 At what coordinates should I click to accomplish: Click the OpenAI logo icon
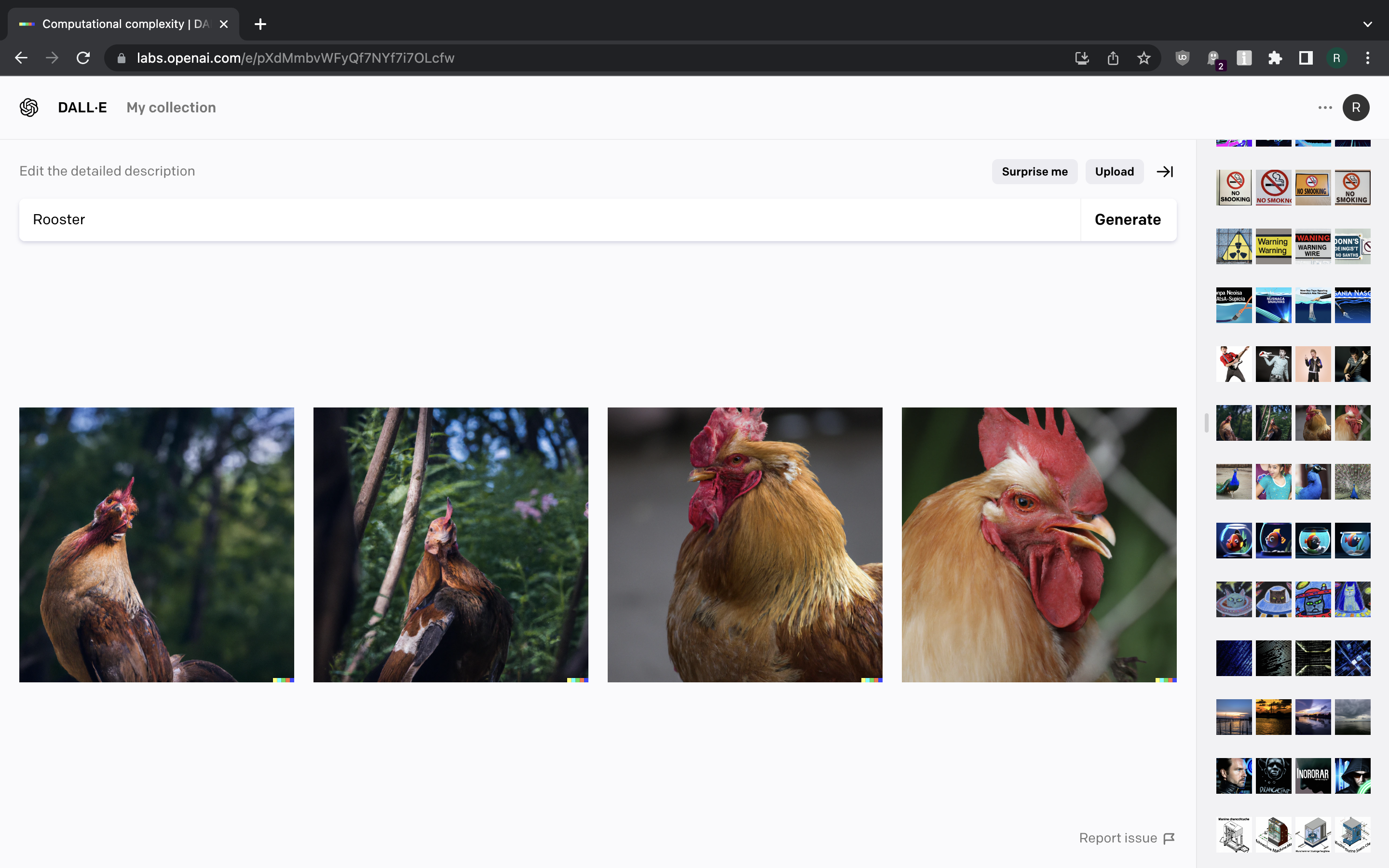pos(29,108)
